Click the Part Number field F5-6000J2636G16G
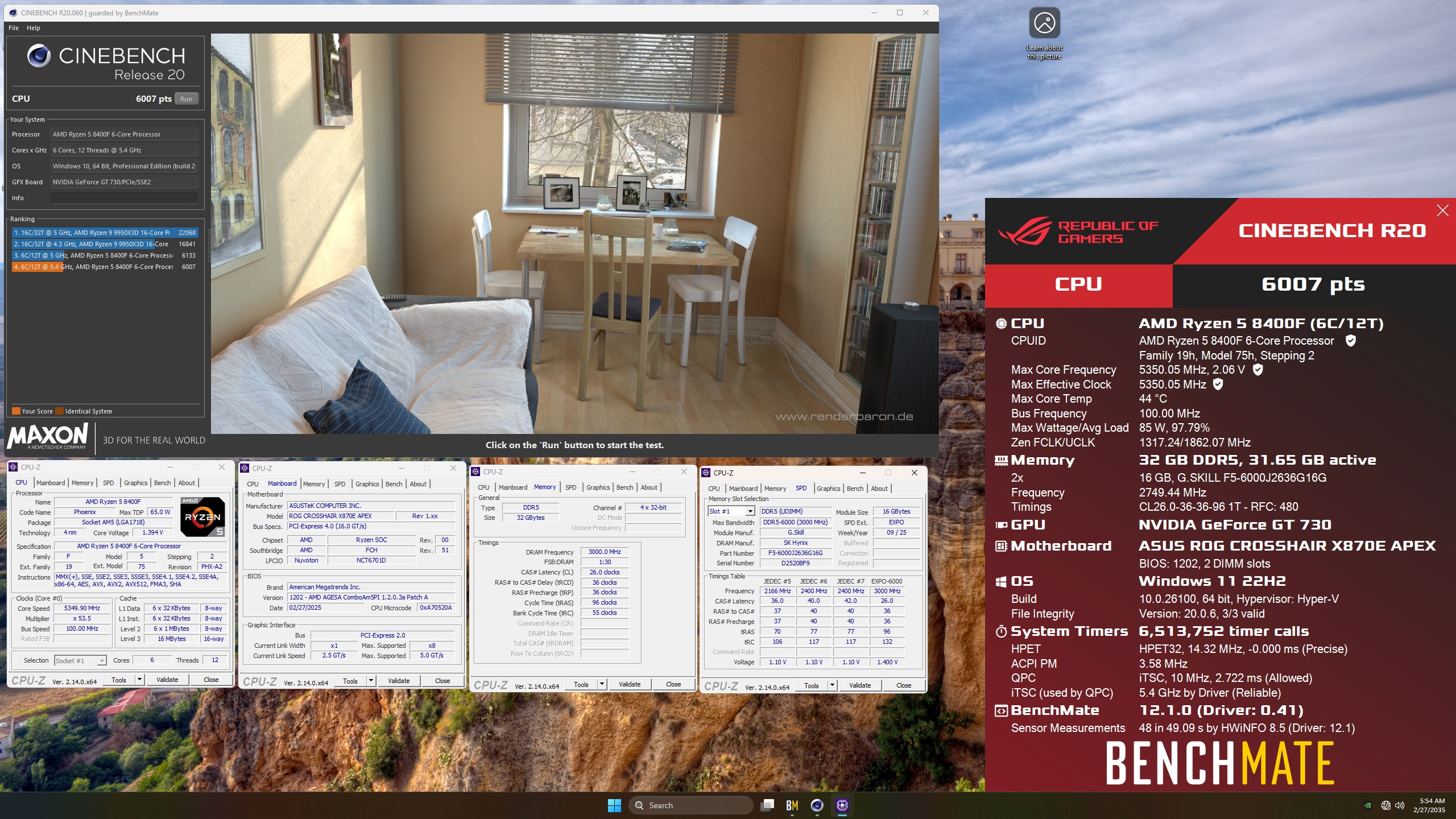 [795, 553]
